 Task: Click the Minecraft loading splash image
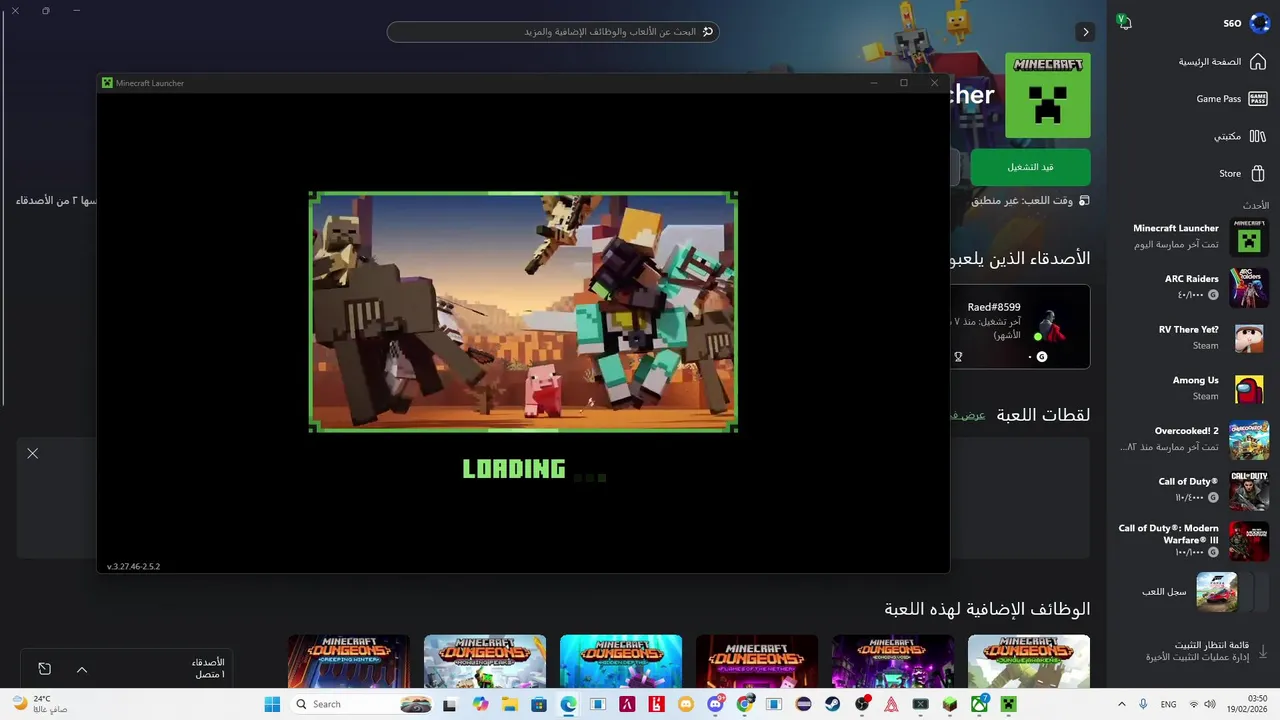click(523, 312)
